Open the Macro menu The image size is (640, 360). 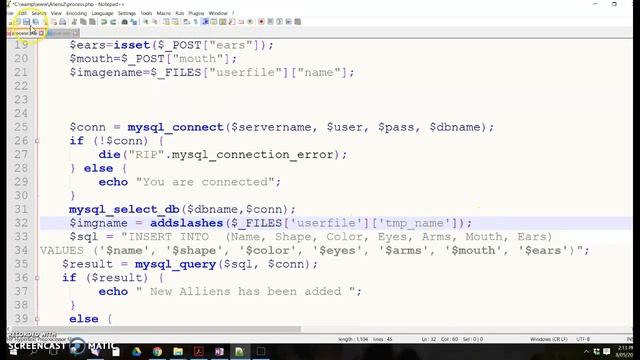pyautogui.click(x=164, y=13)
